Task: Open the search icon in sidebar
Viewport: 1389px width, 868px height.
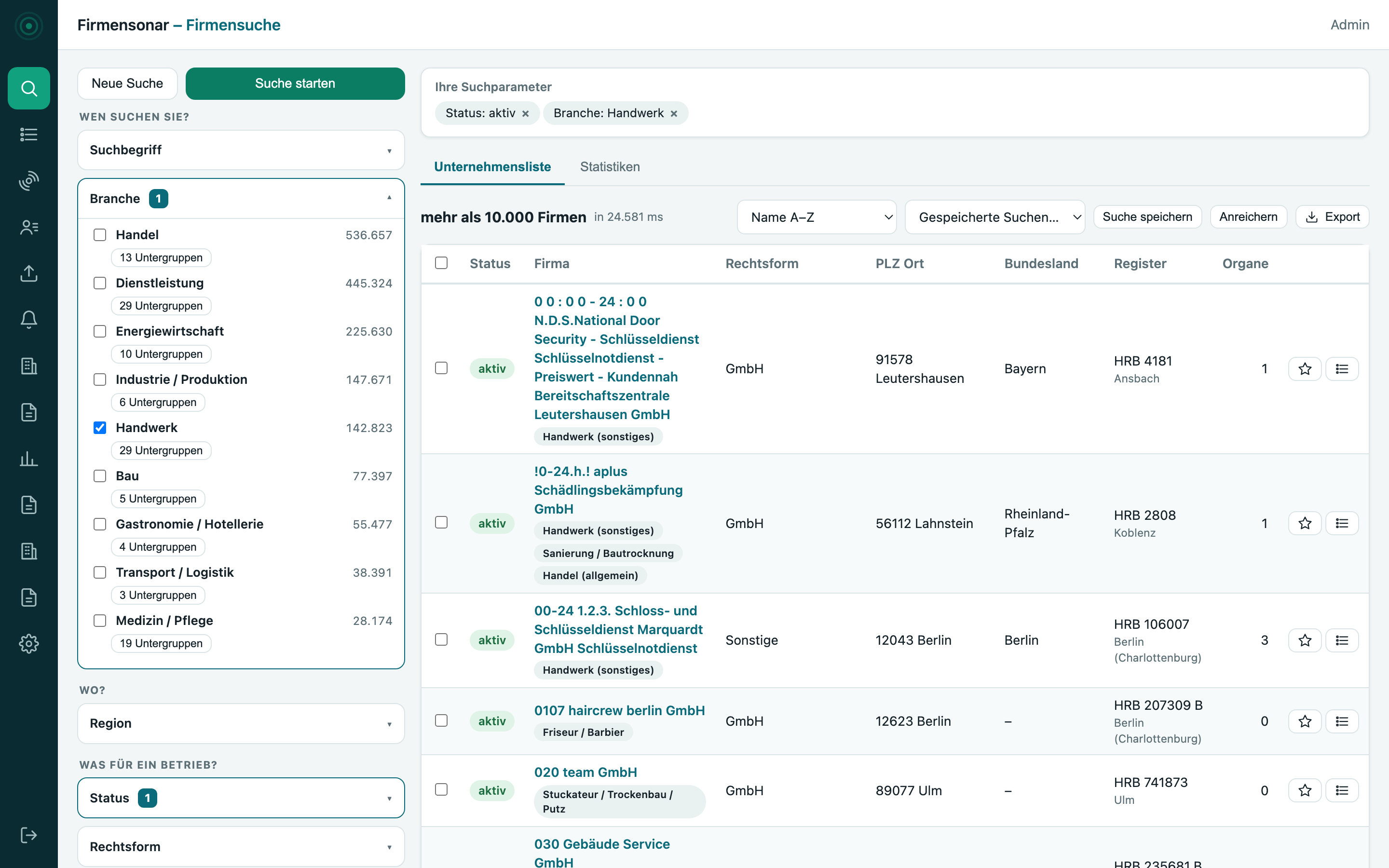Action: click(x=29, y=88)
